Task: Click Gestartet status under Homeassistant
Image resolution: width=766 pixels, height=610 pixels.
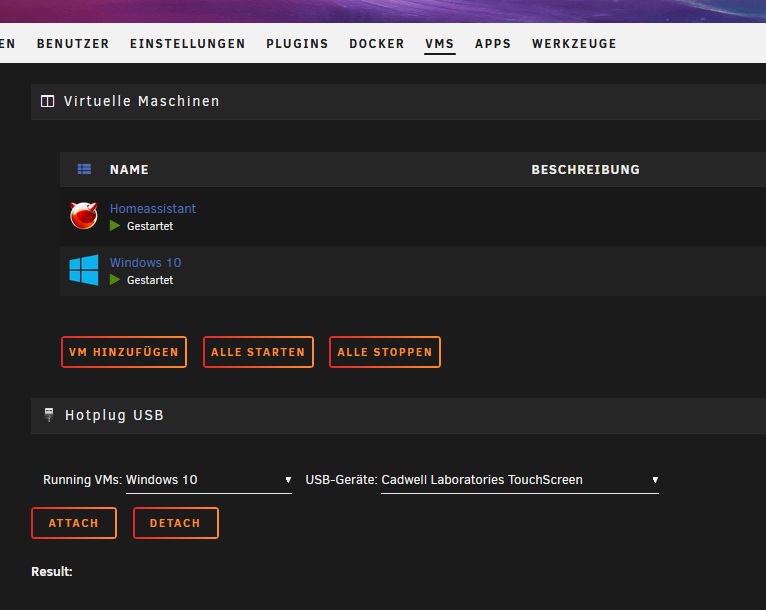Action: coord(149,226)
